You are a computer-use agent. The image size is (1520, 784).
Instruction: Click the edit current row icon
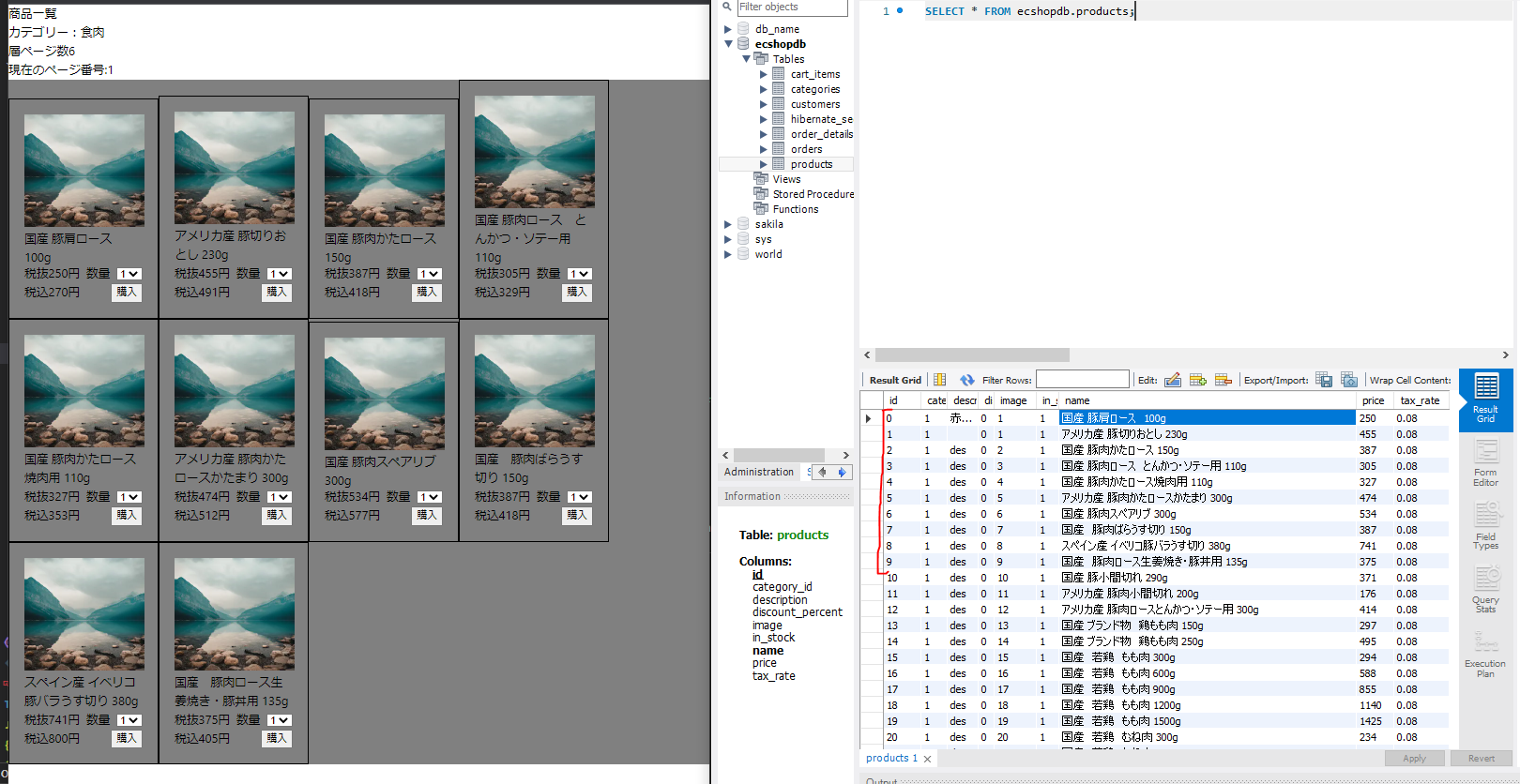(1173, 380)
